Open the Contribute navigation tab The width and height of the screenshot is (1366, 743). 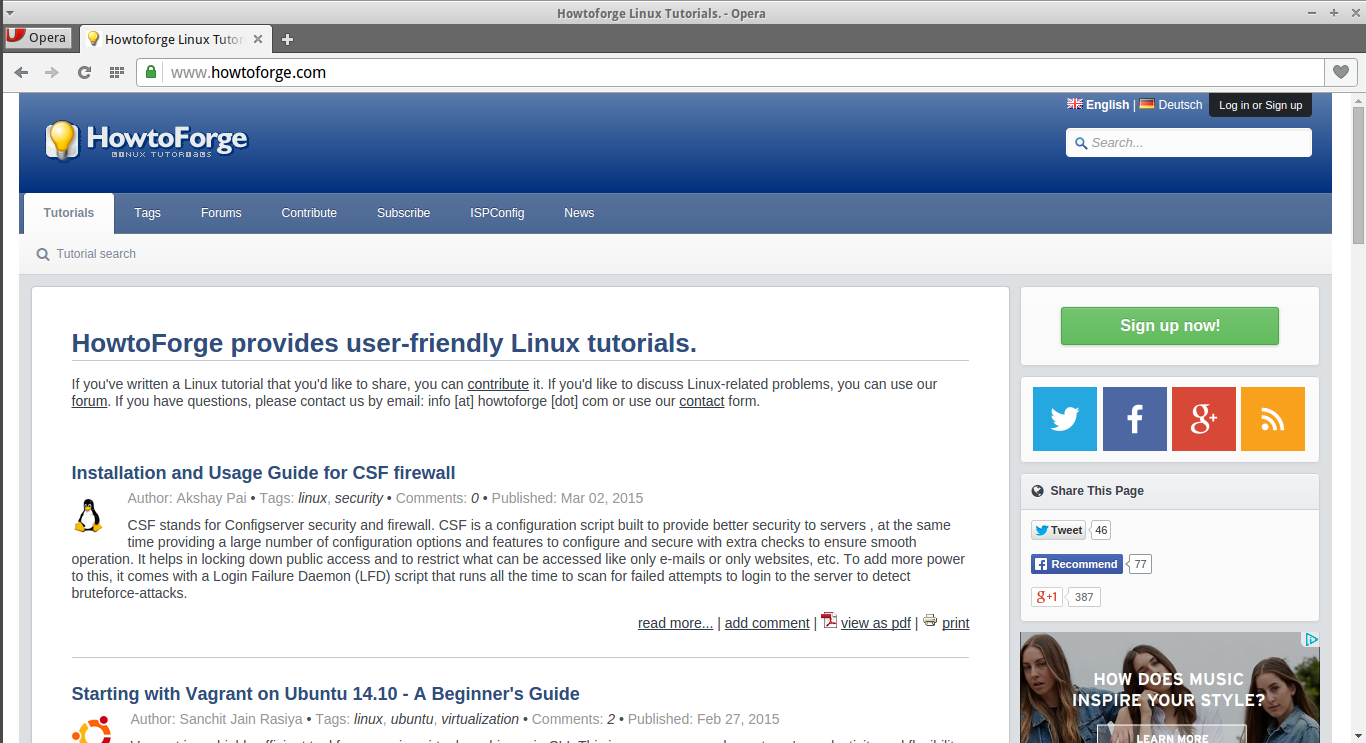click(x=309, y=213)
